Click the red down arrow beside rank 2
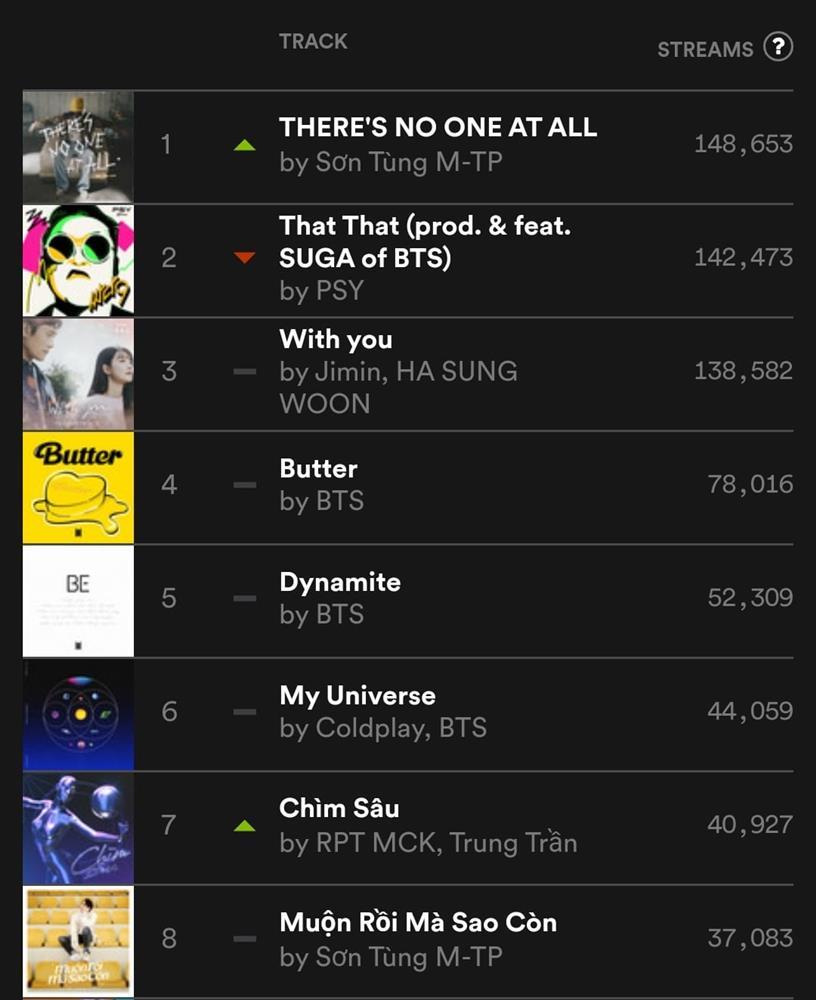The height and width of the screenshot is (1000, 816). 244,258
